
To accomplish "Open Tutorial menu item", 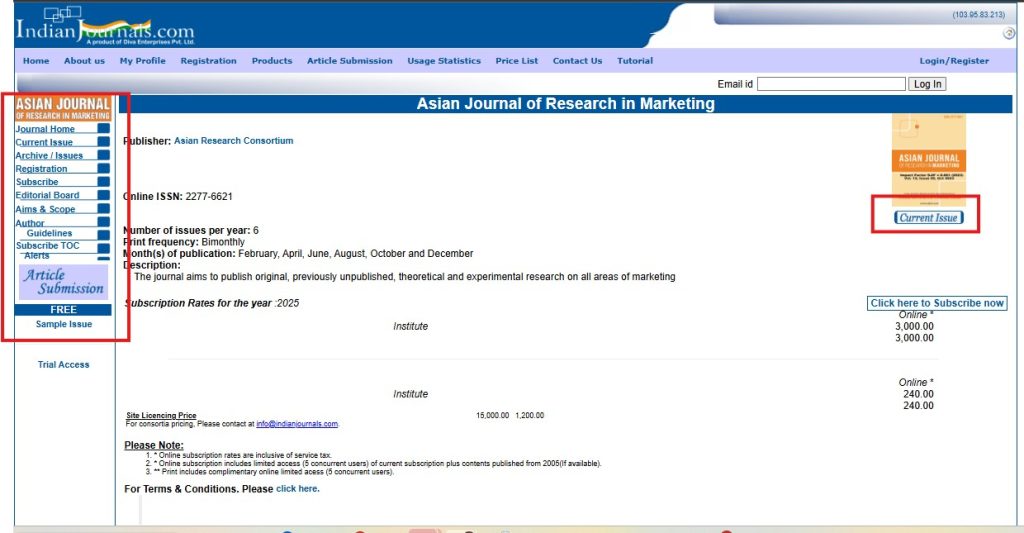I will click(635, 61).
